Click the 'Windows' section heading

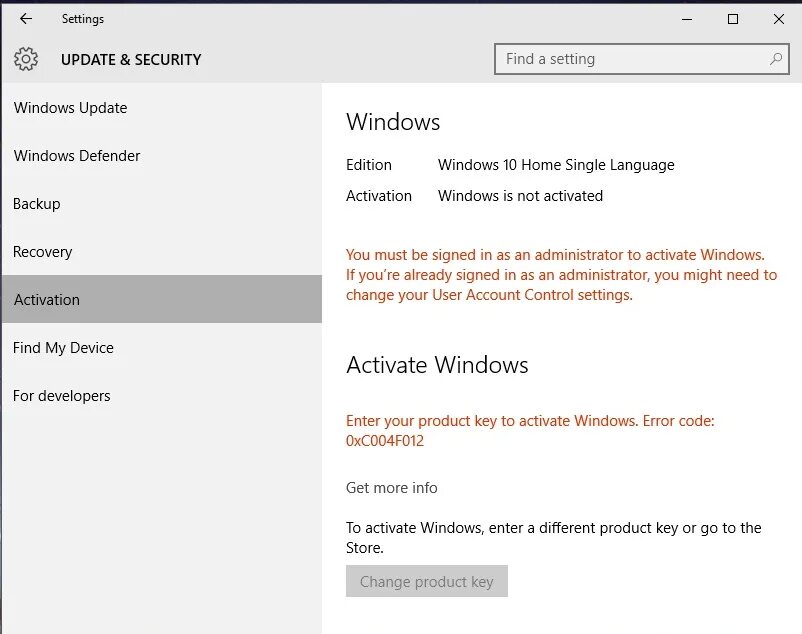[x=393, y=122]
